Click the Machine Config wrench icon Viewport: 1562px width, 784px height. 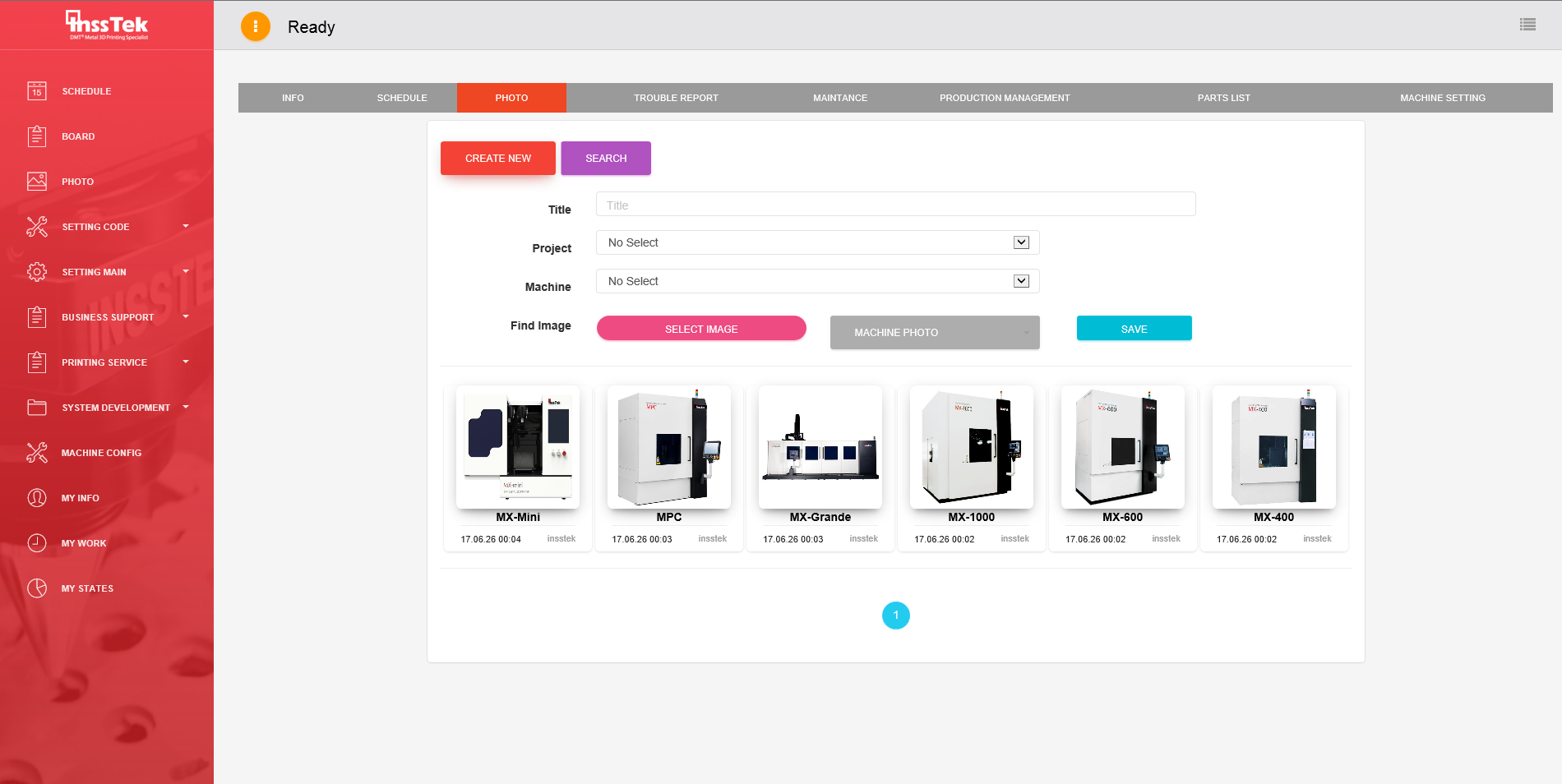(x=37, y=453)
